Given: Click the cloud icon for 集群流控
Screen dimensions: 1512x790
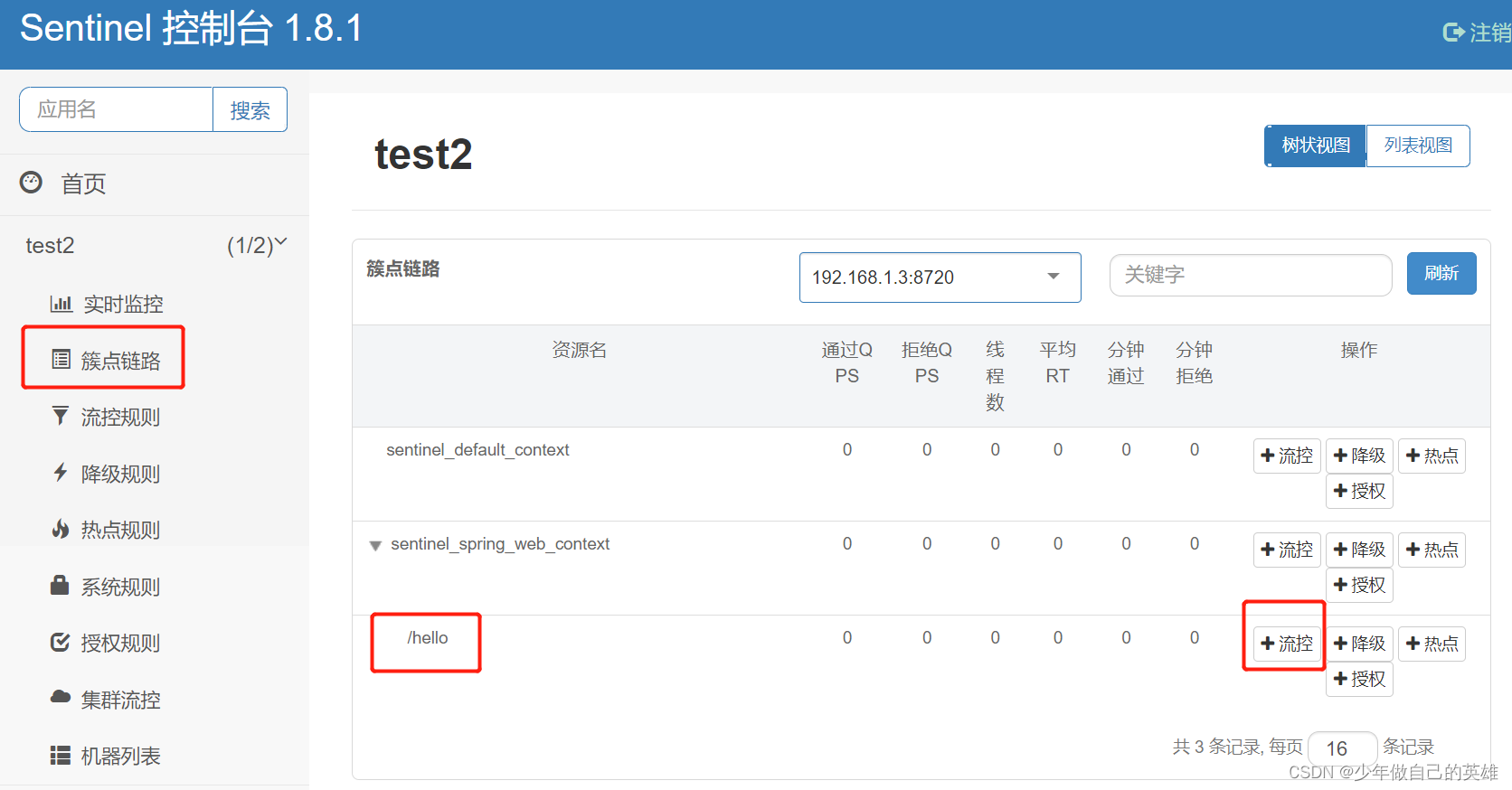Looking at the screenshot, I should pyautogui.click(x=60, y=697).
